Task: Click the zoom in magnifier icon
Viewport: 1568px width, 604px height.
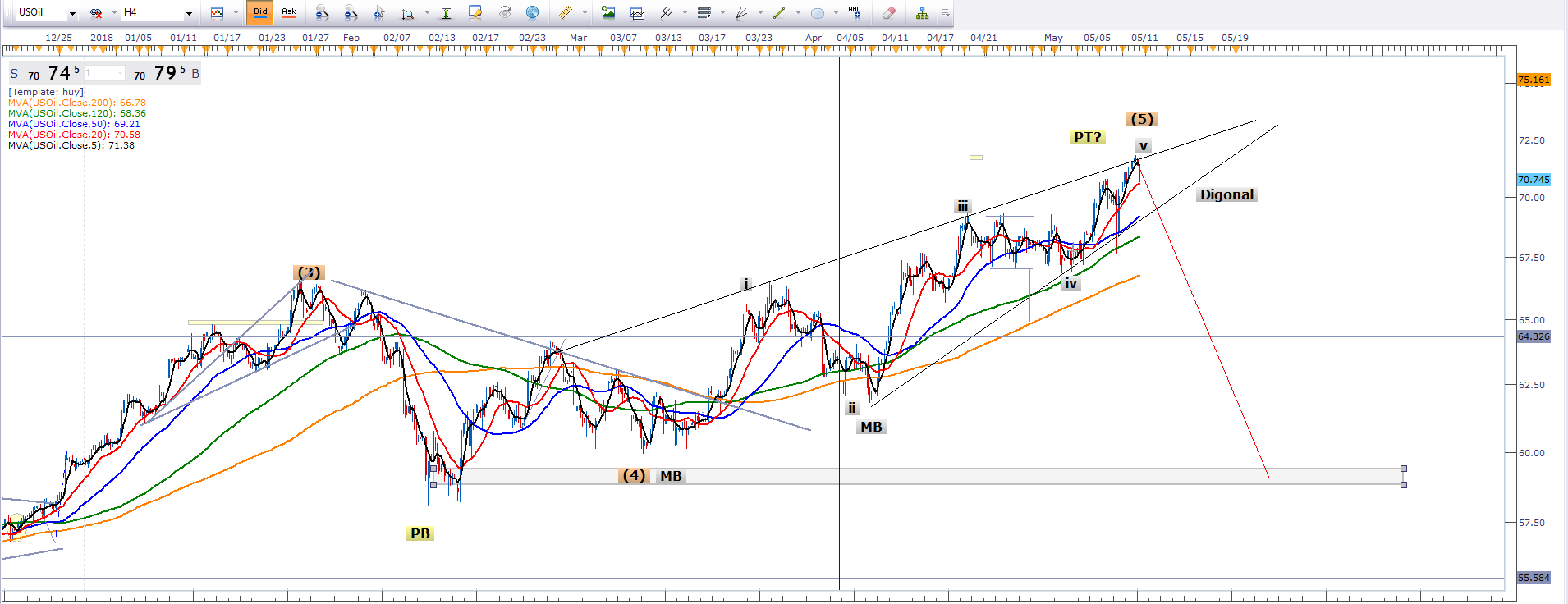Action: [x=322, y=12]
